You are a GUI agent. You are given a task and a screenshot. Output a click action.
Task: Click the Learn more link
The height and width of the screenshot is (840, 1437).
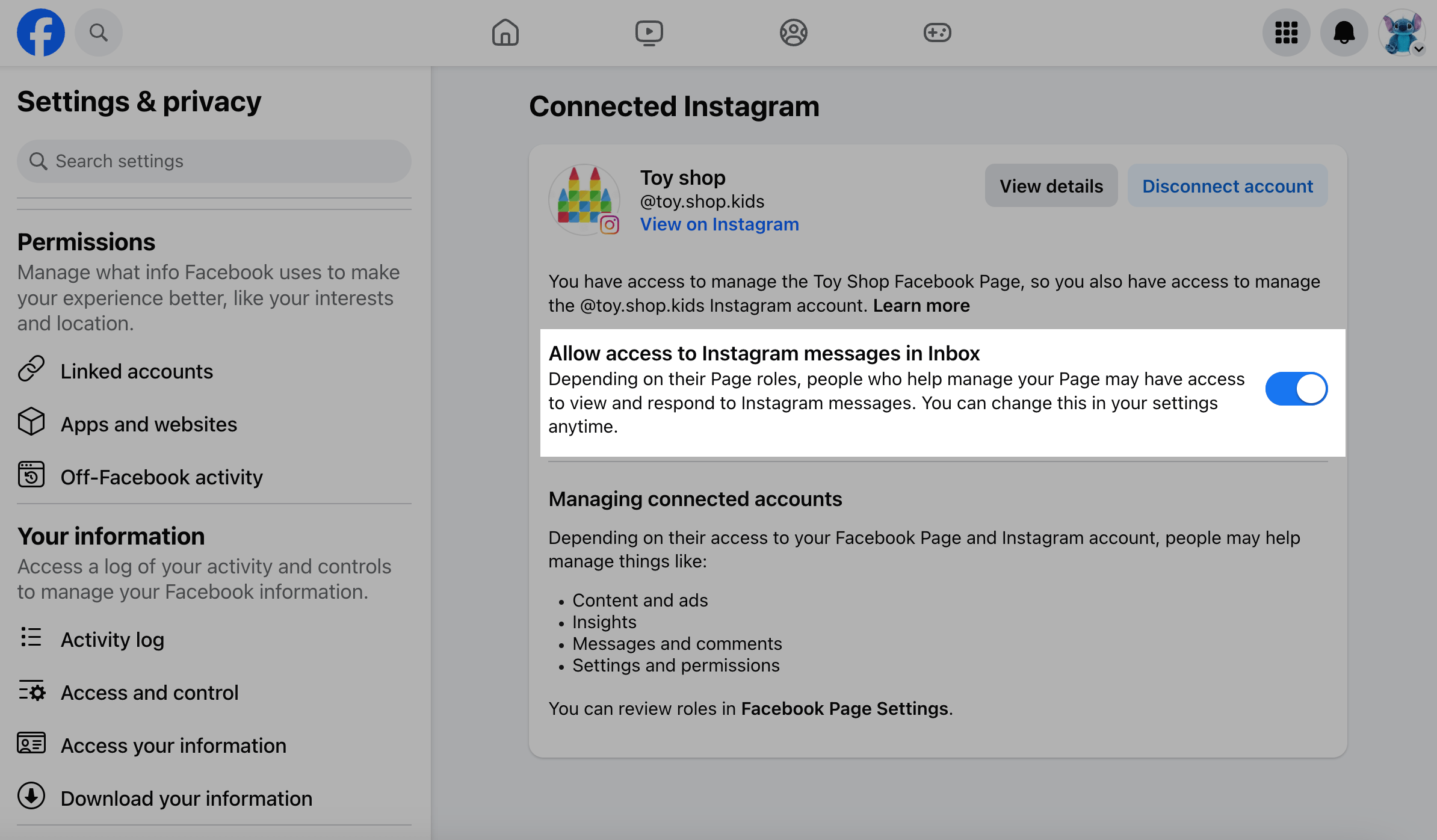pyautogui.click(x=921, y=306)
